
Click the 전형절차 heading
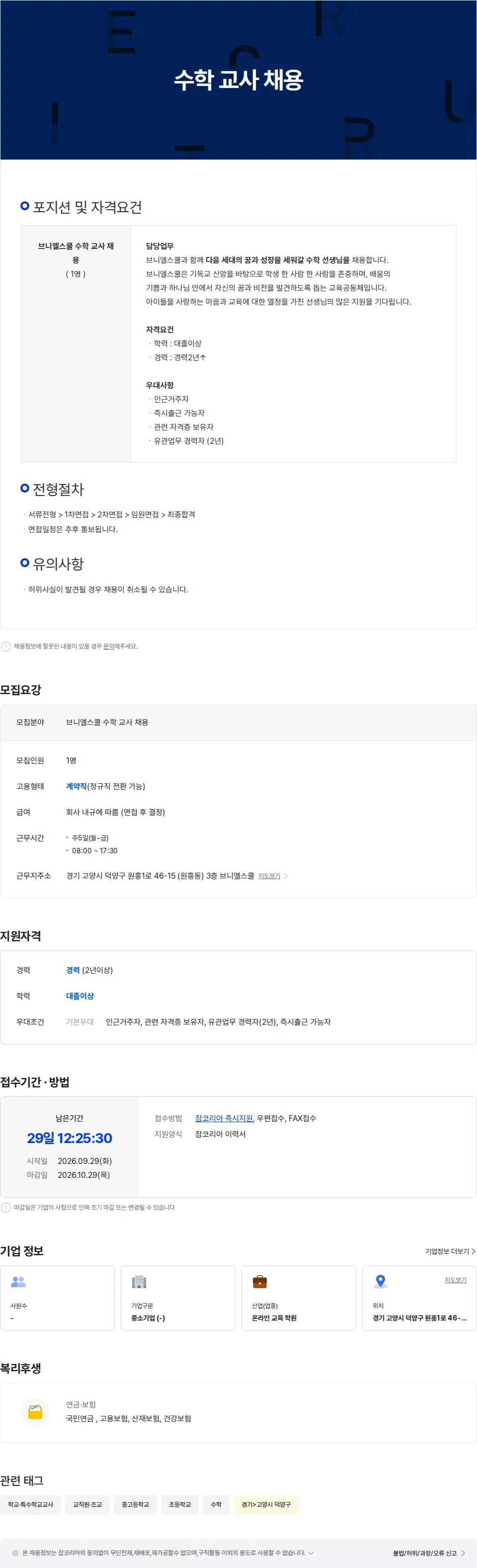coord(59,490)
